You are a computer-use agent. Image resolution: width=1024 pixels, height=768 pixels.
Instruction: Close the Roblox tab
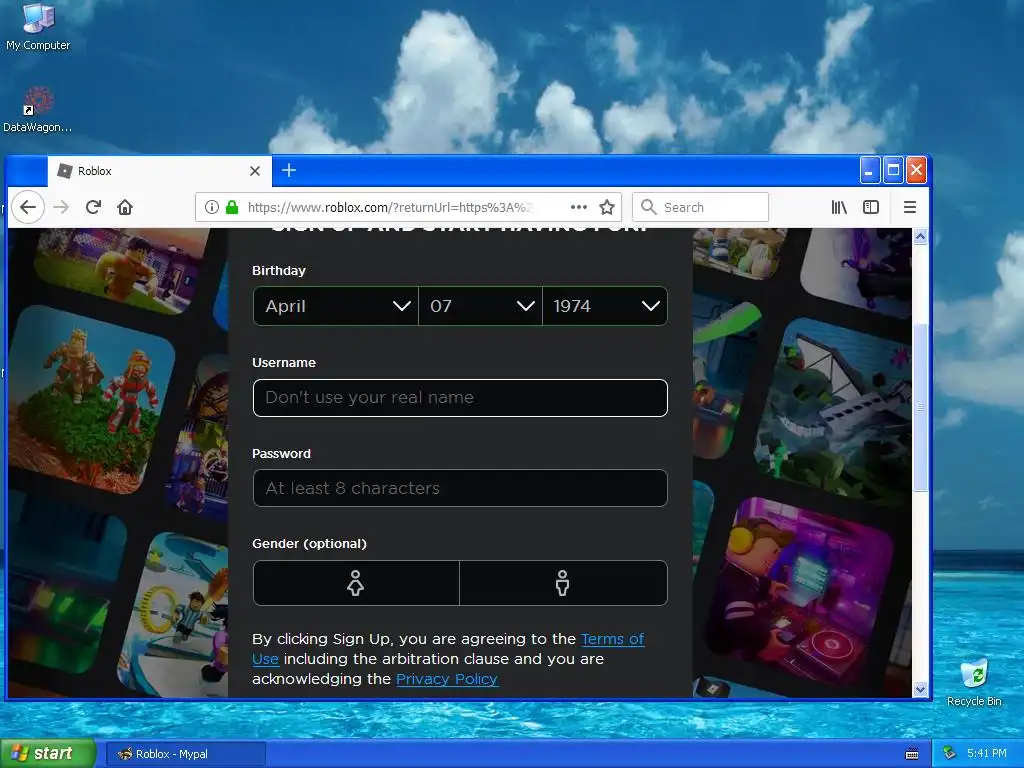click(x=255, y=171)
